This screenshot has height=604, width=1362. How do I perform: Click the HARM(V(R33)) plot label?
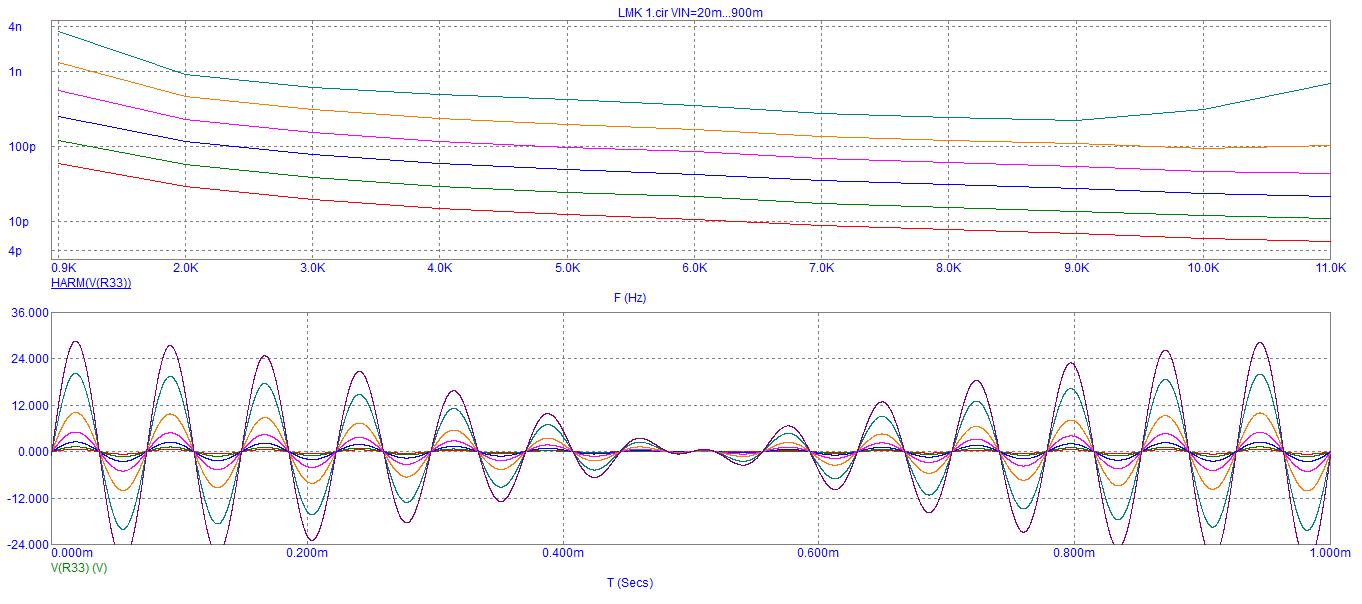tap(91, 283)
